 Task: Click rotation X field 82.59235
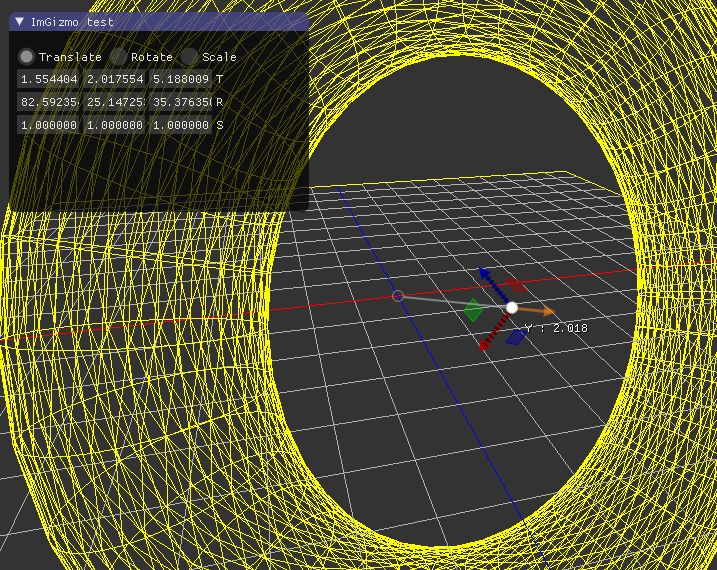pos(48,102)
